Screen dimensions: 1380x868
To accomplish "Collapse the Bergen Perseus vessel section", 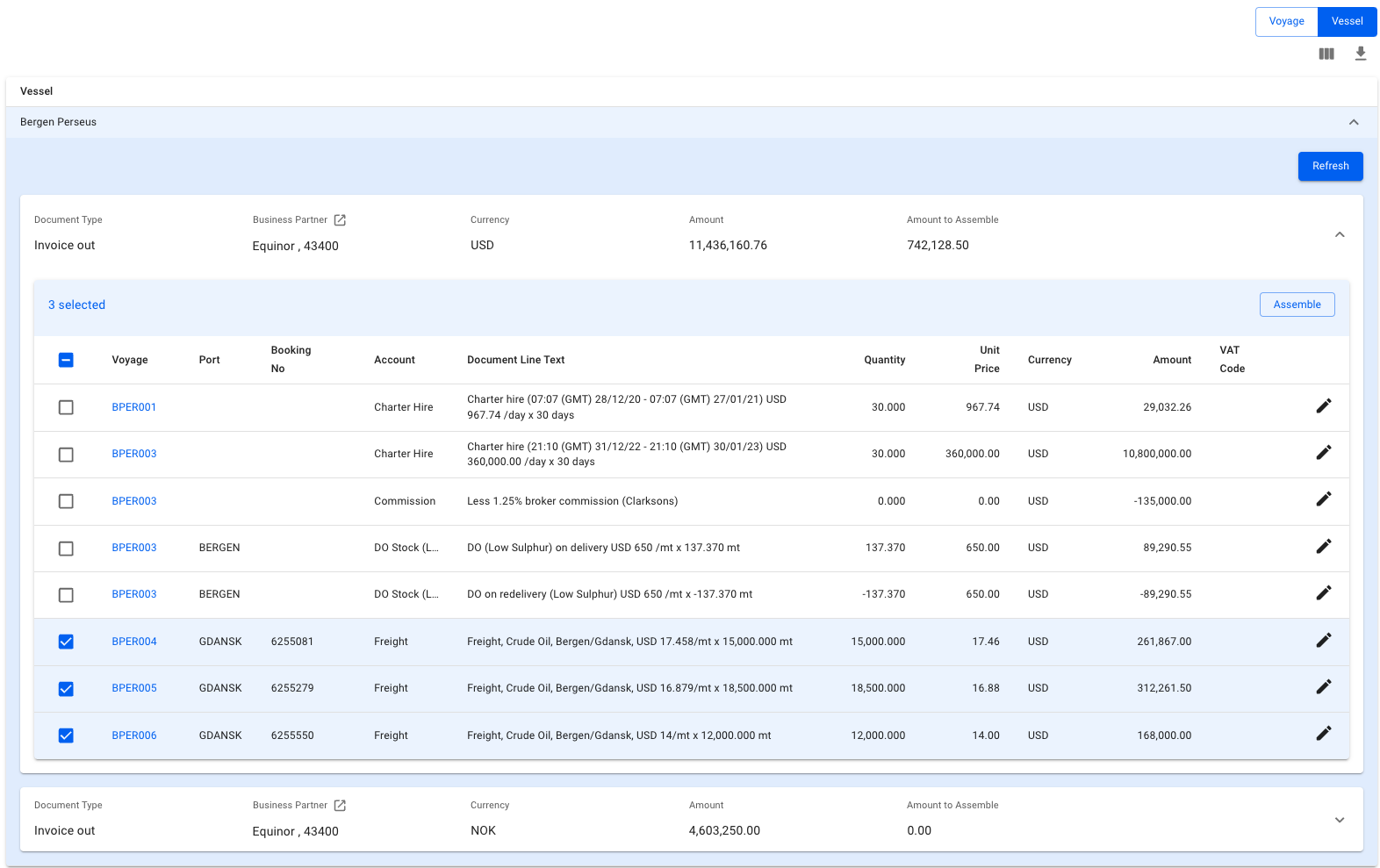I will 1353,122.
